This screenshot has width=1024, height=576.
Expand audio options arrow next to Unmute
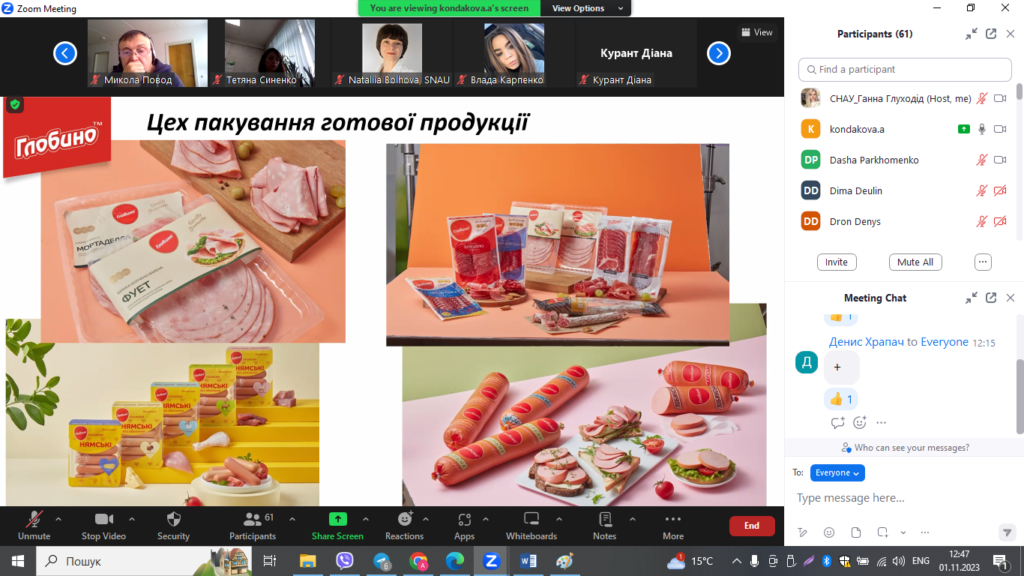58,519
